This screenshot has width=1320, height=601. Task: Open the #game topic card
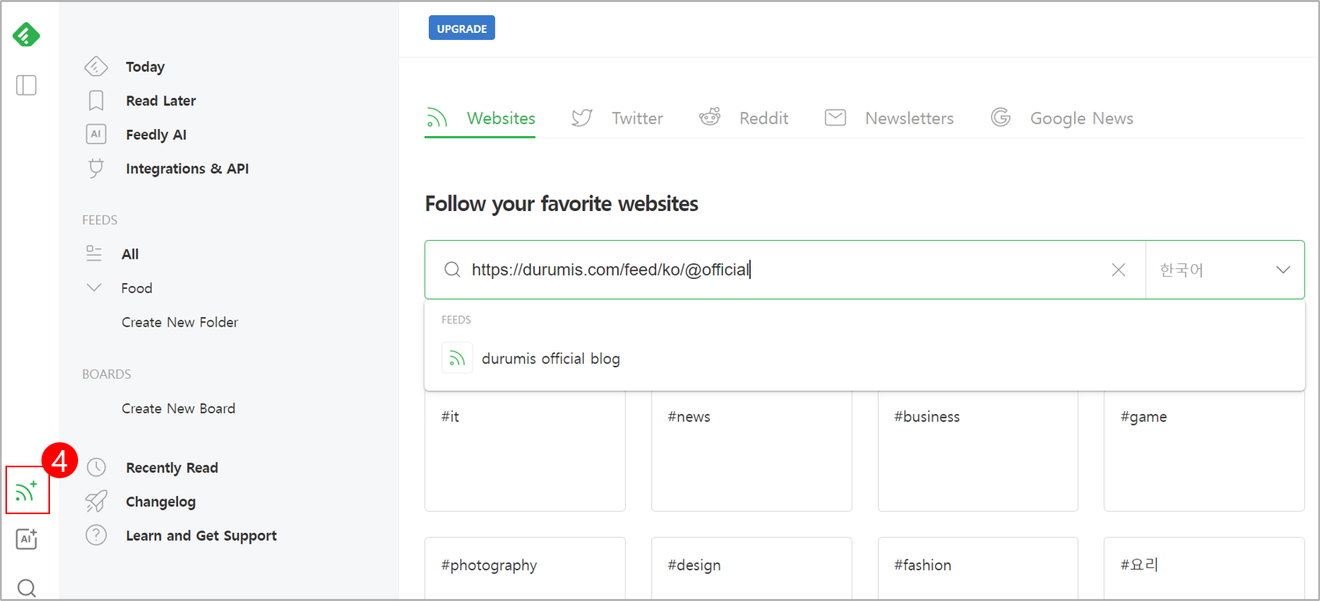(1204, 450)
